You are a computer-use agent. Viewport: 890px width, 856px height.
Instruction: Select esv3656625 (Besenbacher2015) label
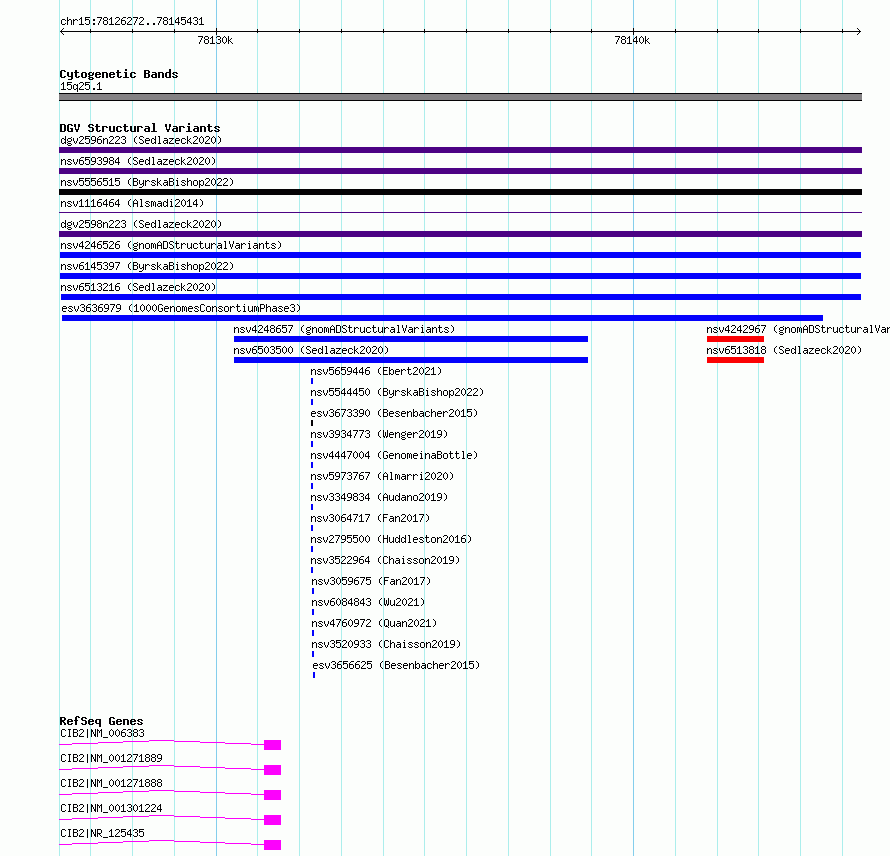[396, 665]
